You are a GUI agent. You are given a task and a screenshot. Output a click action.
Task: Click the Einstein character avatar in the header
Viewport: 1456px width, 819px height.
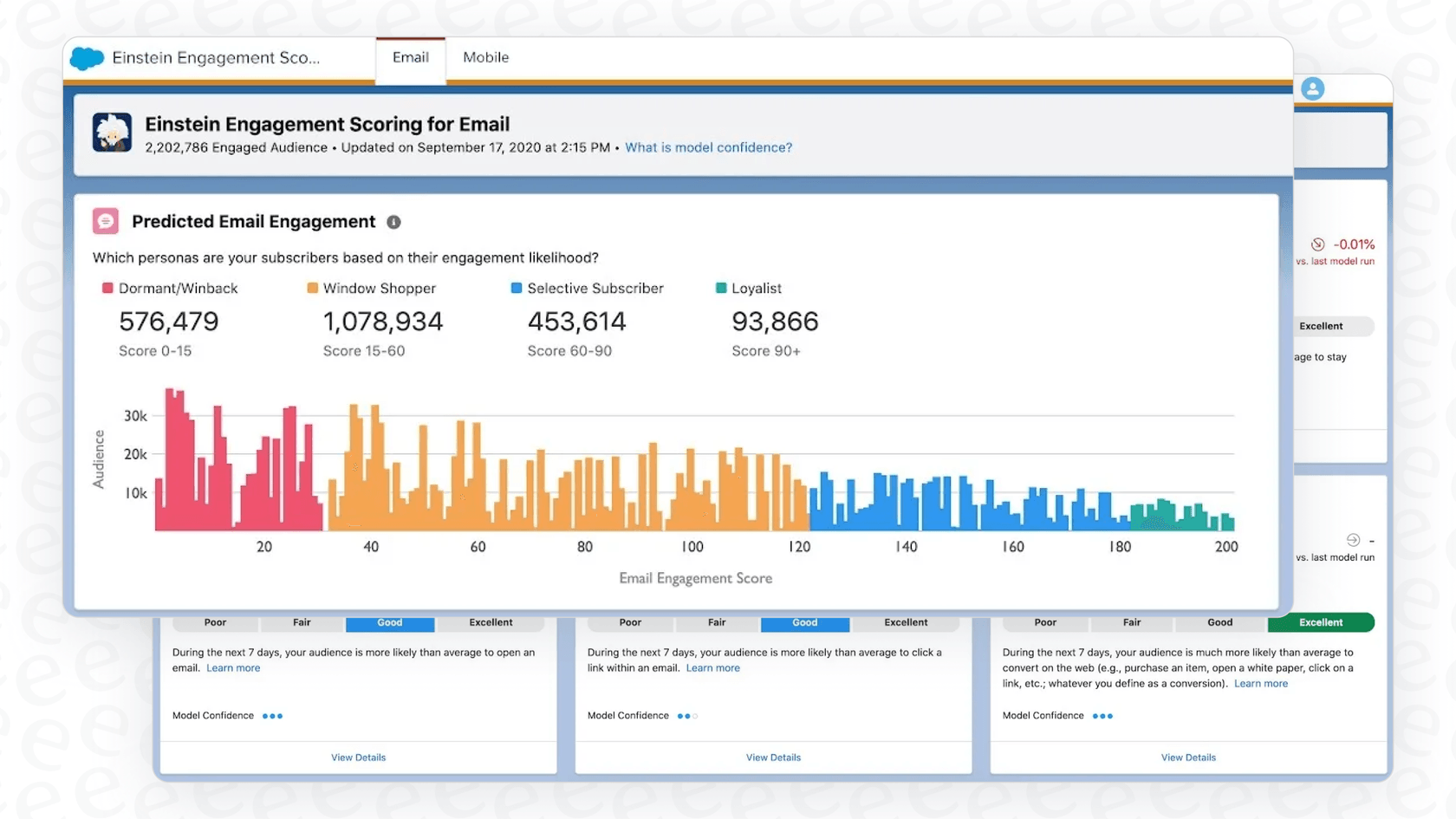click(112, 133)
